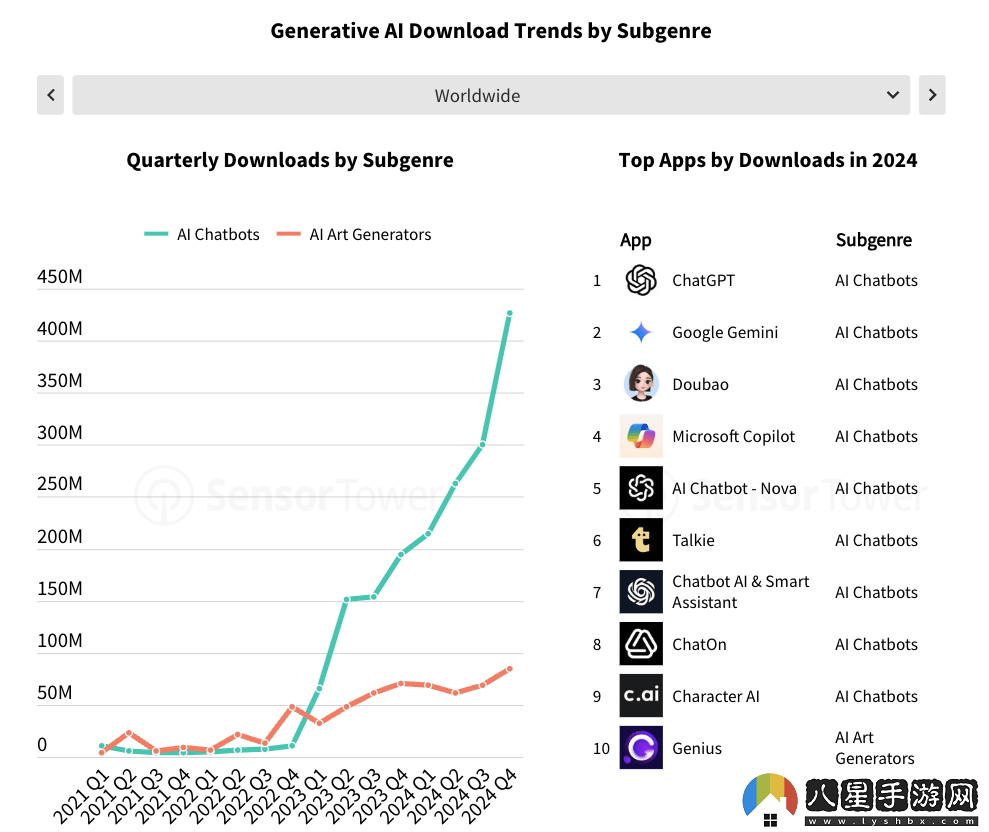Click the ChatOn triangle icon
Viewport: 989px width, 832px height.
pos(641,644)
